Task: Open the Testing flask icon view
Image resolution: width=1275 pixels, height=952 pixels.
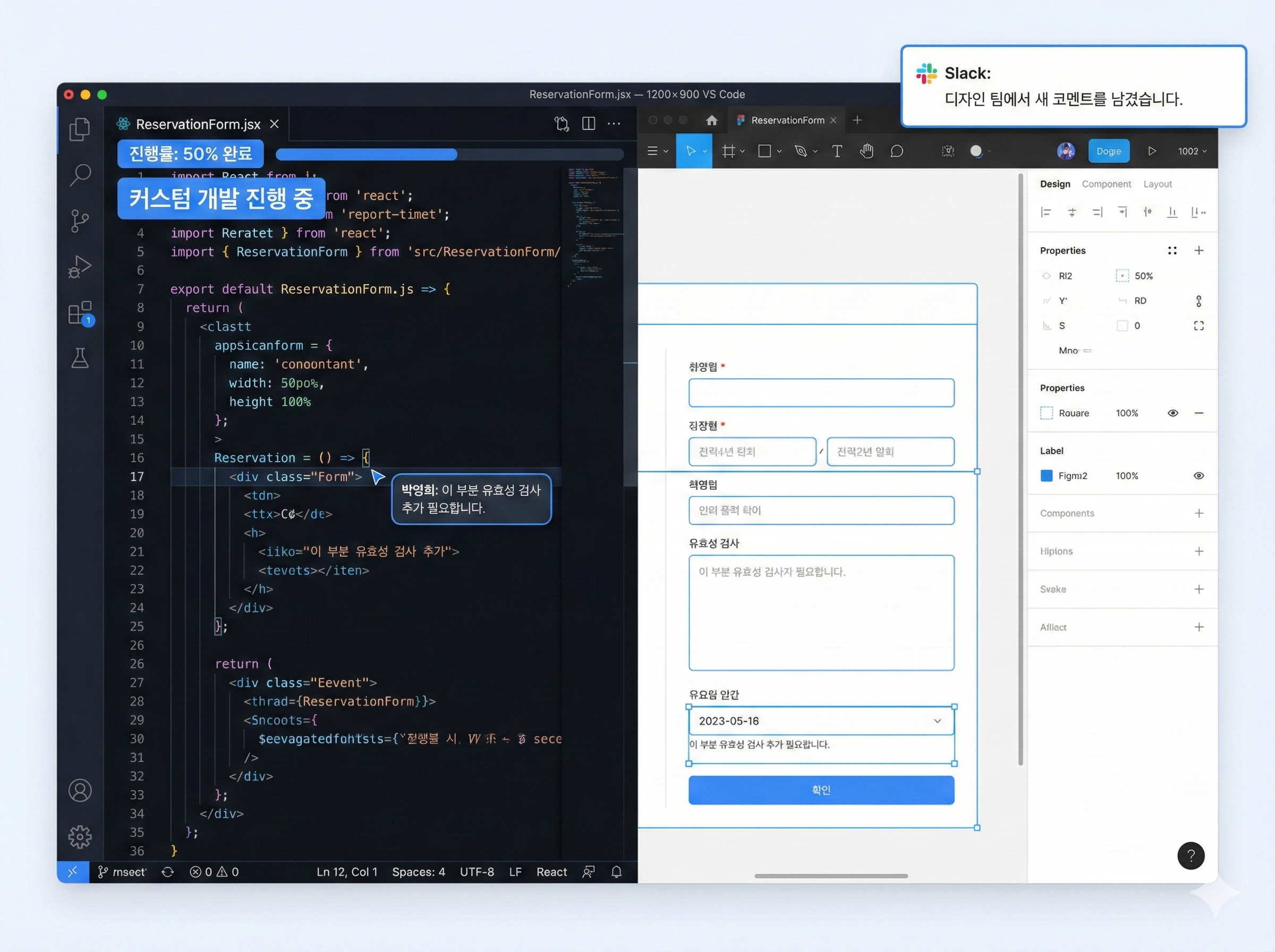Action: point(80,358)
